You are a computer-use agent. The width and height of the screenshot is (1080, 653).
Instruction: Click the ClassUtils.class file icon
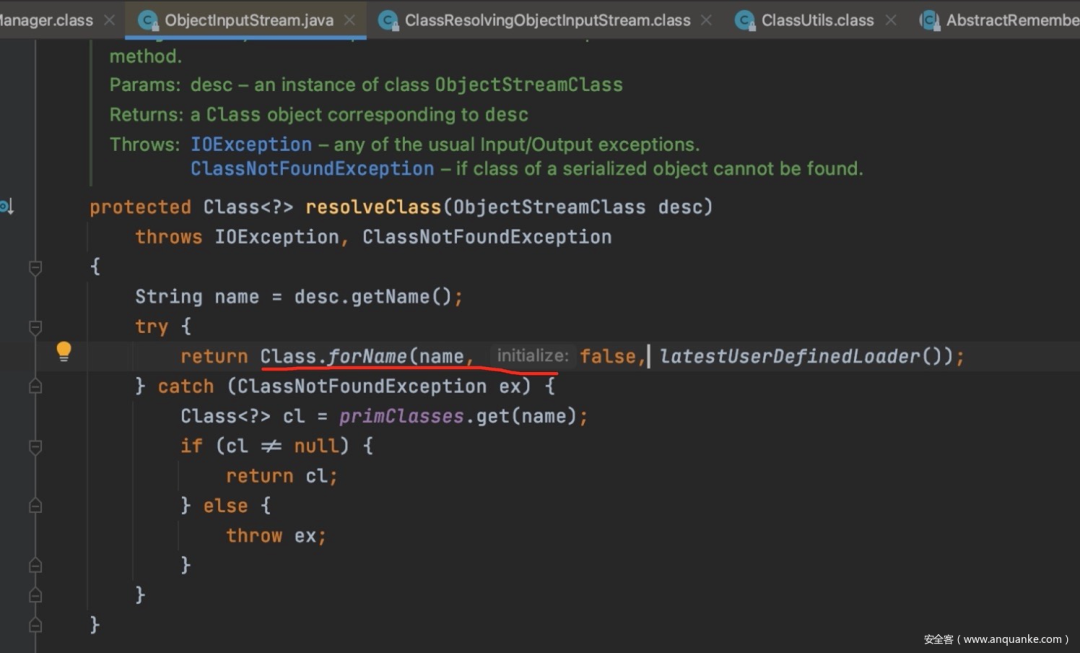click(745, 21)
